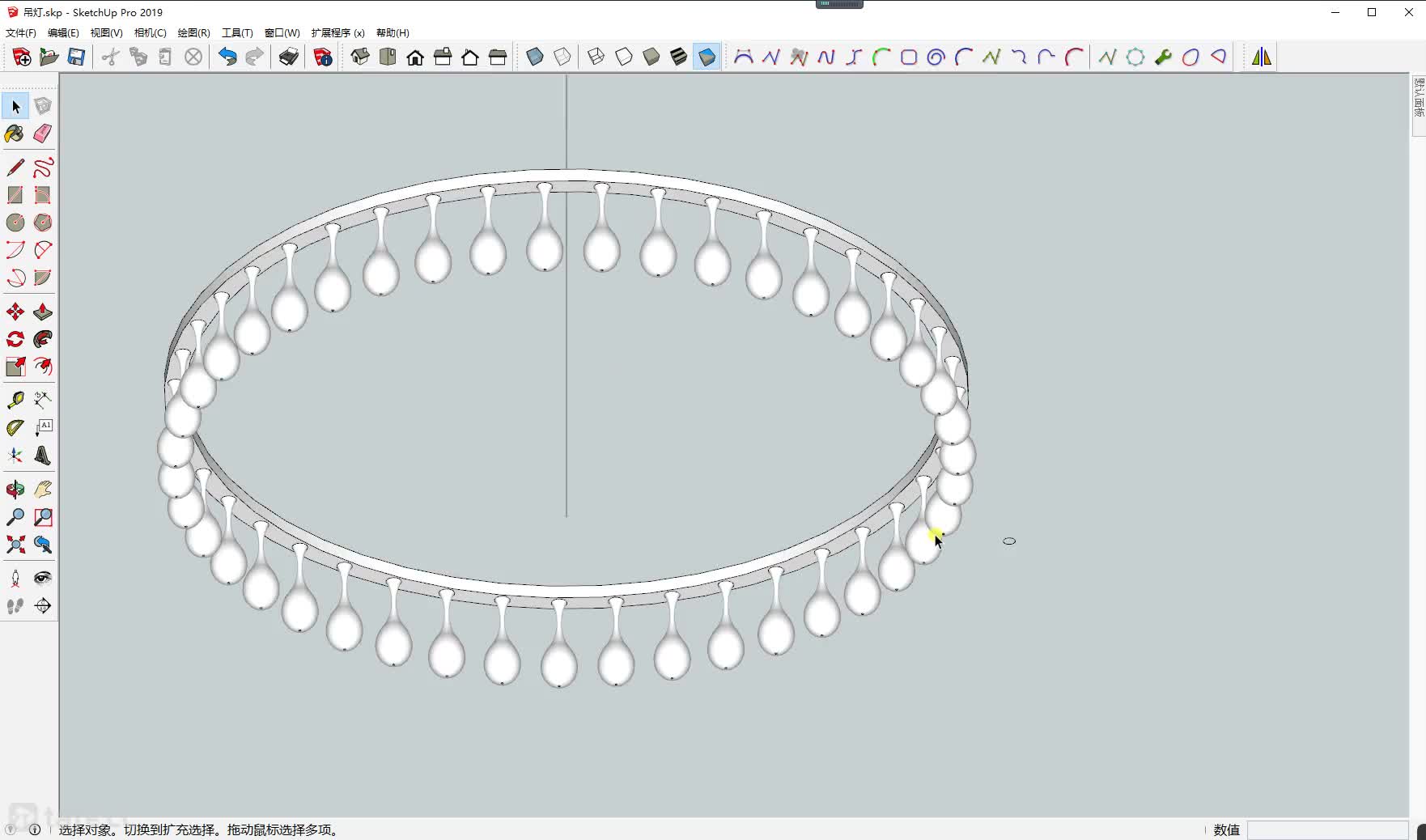1426x840 pixels.
Task: Pick the Dimension tool
Action: click(x=43, y=401)
